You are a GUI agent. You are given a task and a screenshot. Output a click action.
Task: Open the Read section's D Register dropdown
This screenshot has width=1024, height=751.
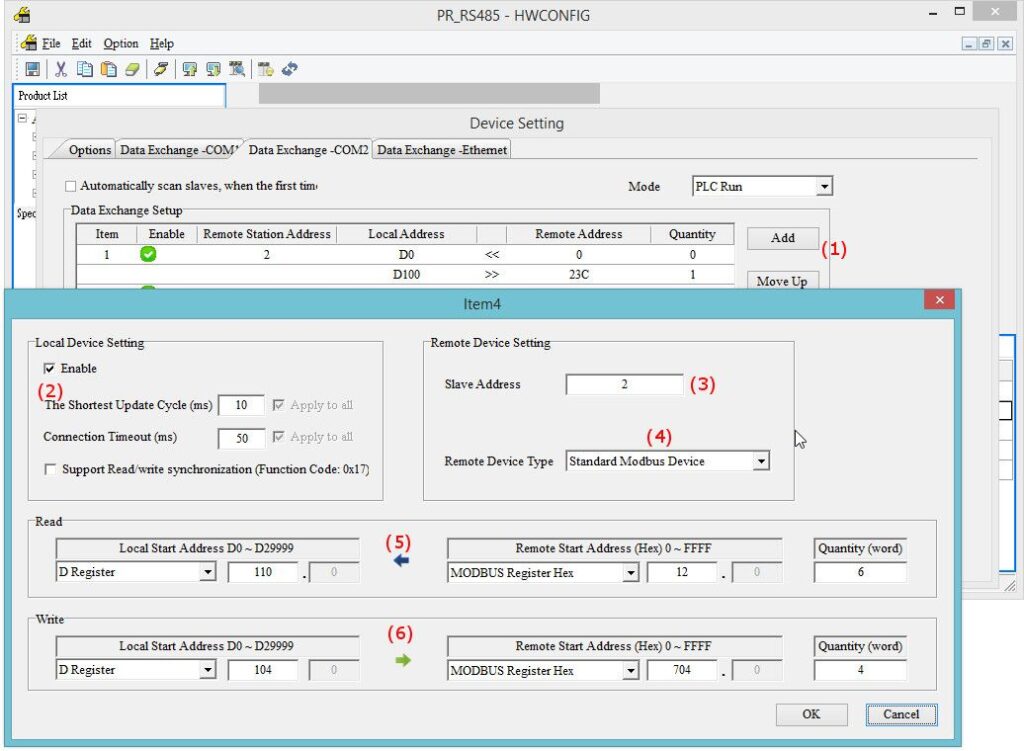pos(207,572)
